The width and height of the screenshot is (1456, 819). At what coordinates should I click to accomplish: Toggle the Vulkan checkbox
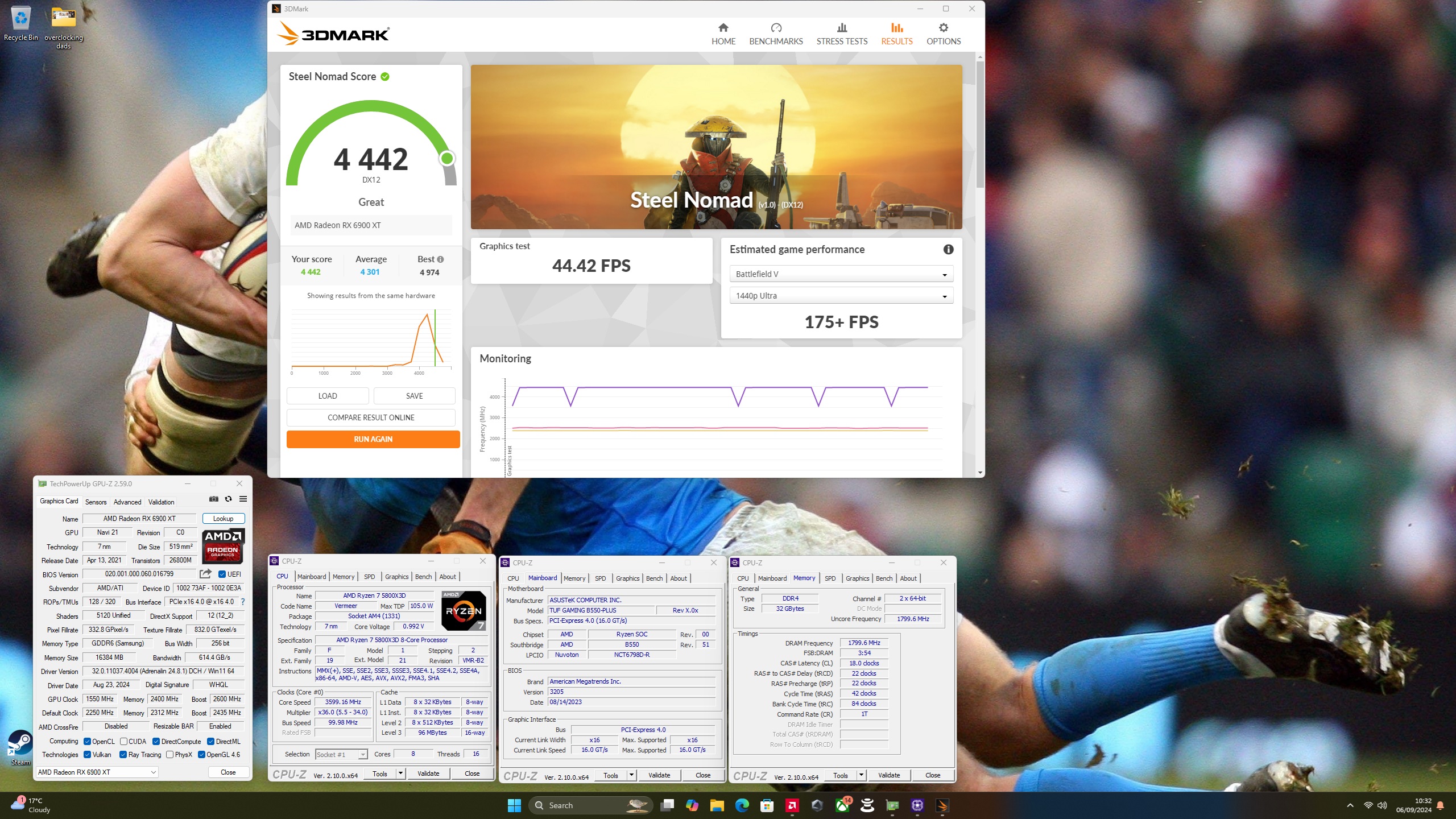coord(87,755)
